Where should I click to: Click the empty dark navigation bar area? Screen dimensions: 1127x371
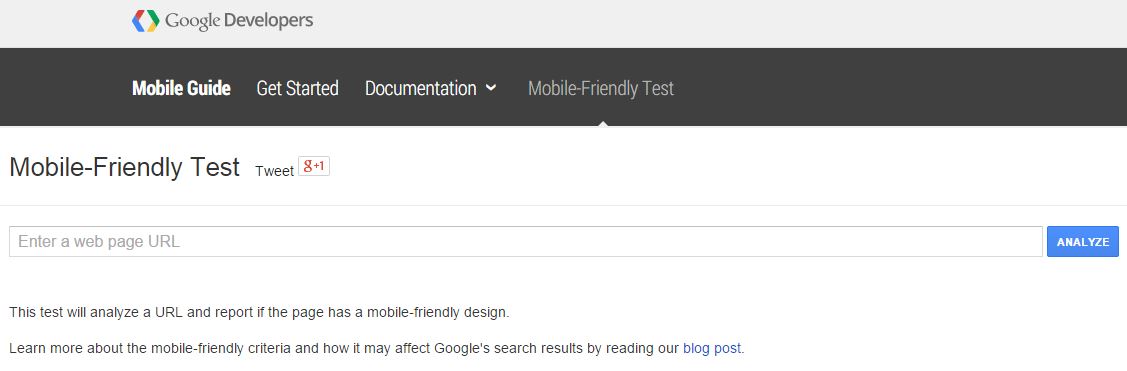[x=898, y=87]
